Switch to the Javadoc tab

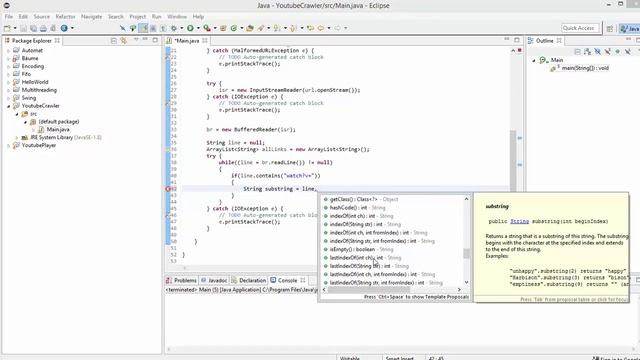click(x=214, y=280)
